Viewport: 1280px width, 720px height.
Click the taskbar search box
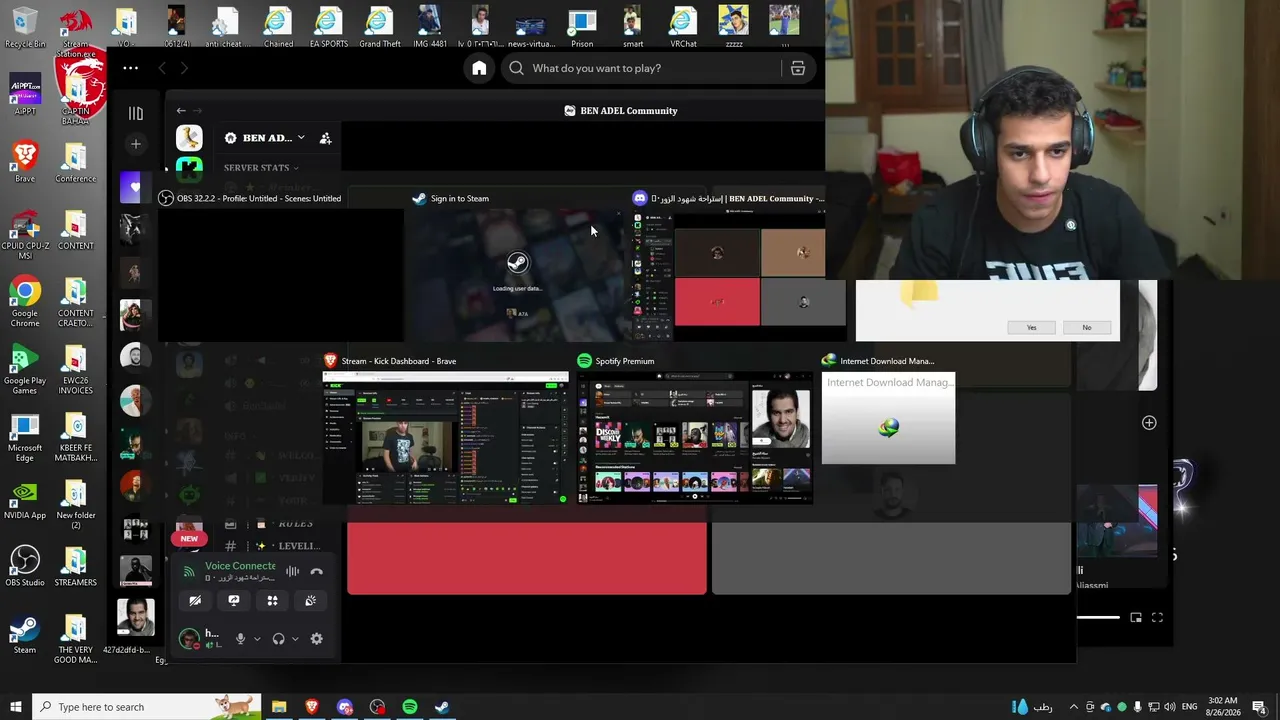tap(147, 707)
